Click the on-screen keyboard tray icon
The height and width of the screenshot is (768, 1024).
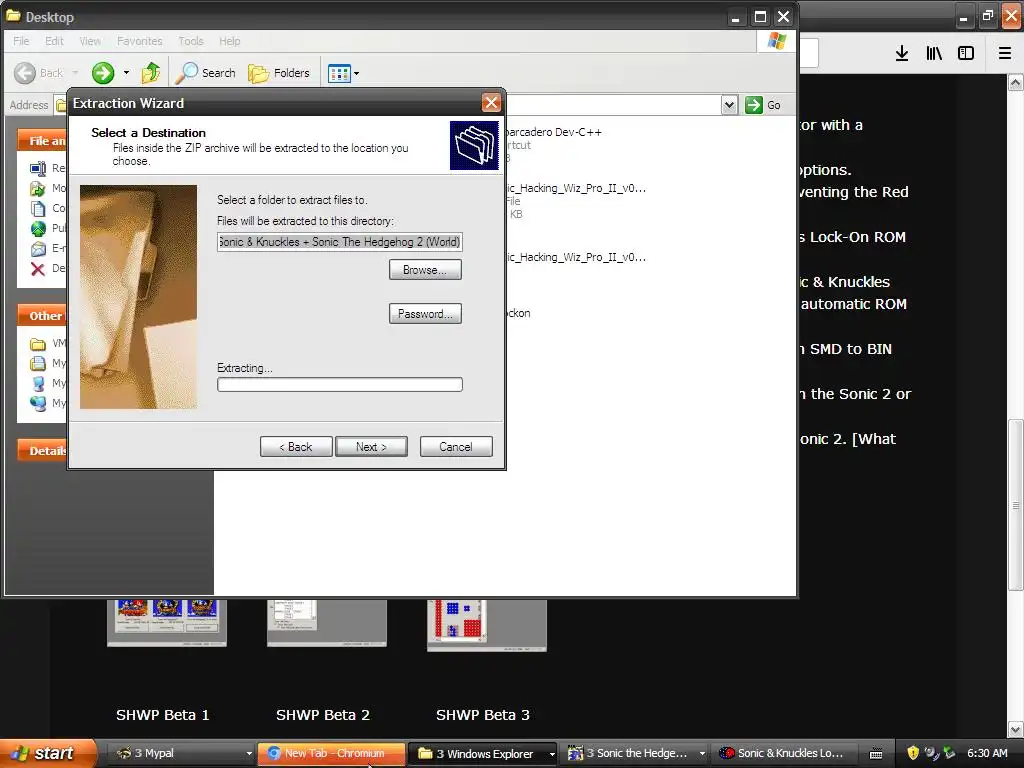click(x=876, y=754)
